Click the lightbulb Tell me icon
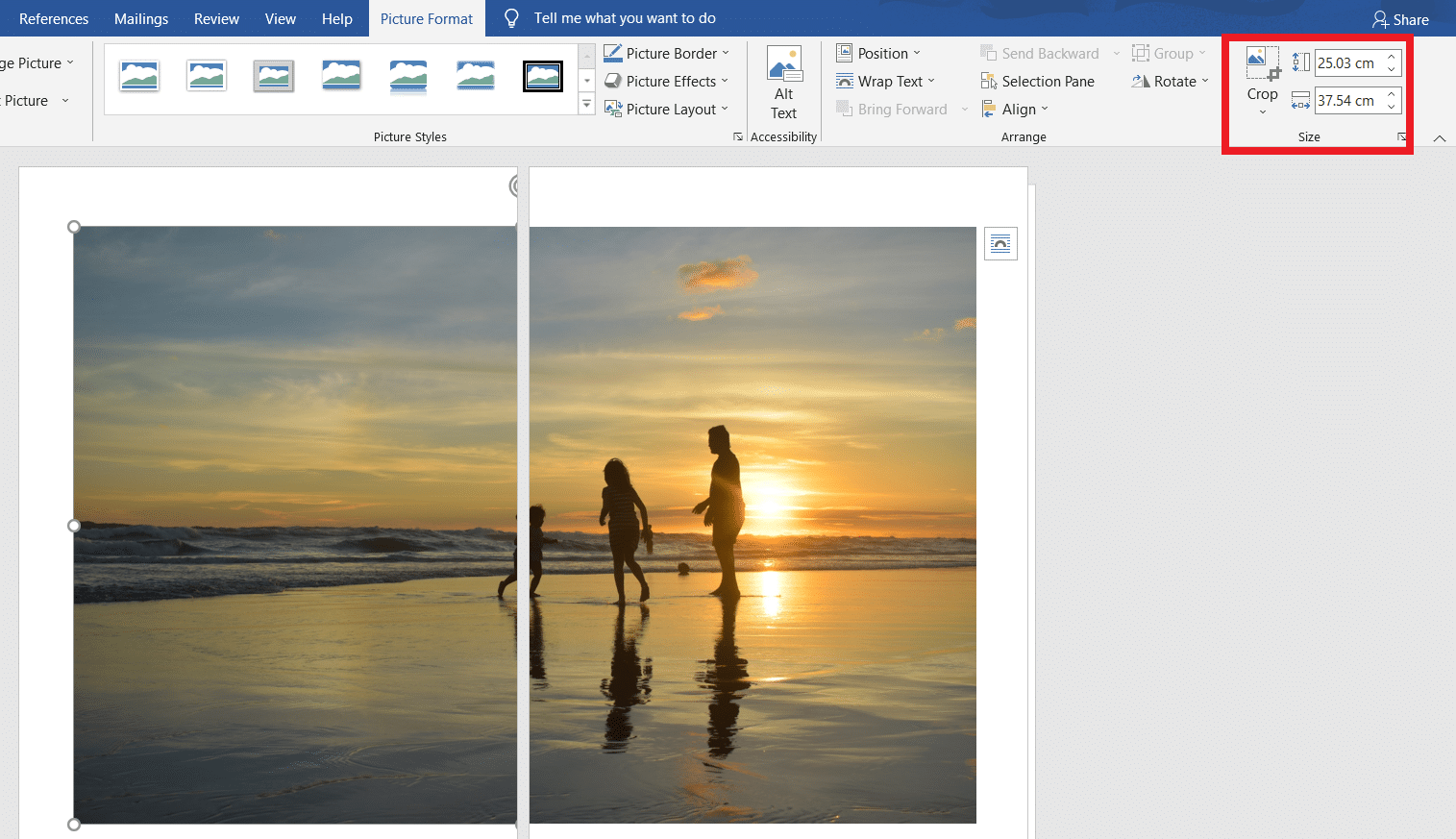Image resolution: width=1456 pixels, height=839 pixels. coord(511,18)
